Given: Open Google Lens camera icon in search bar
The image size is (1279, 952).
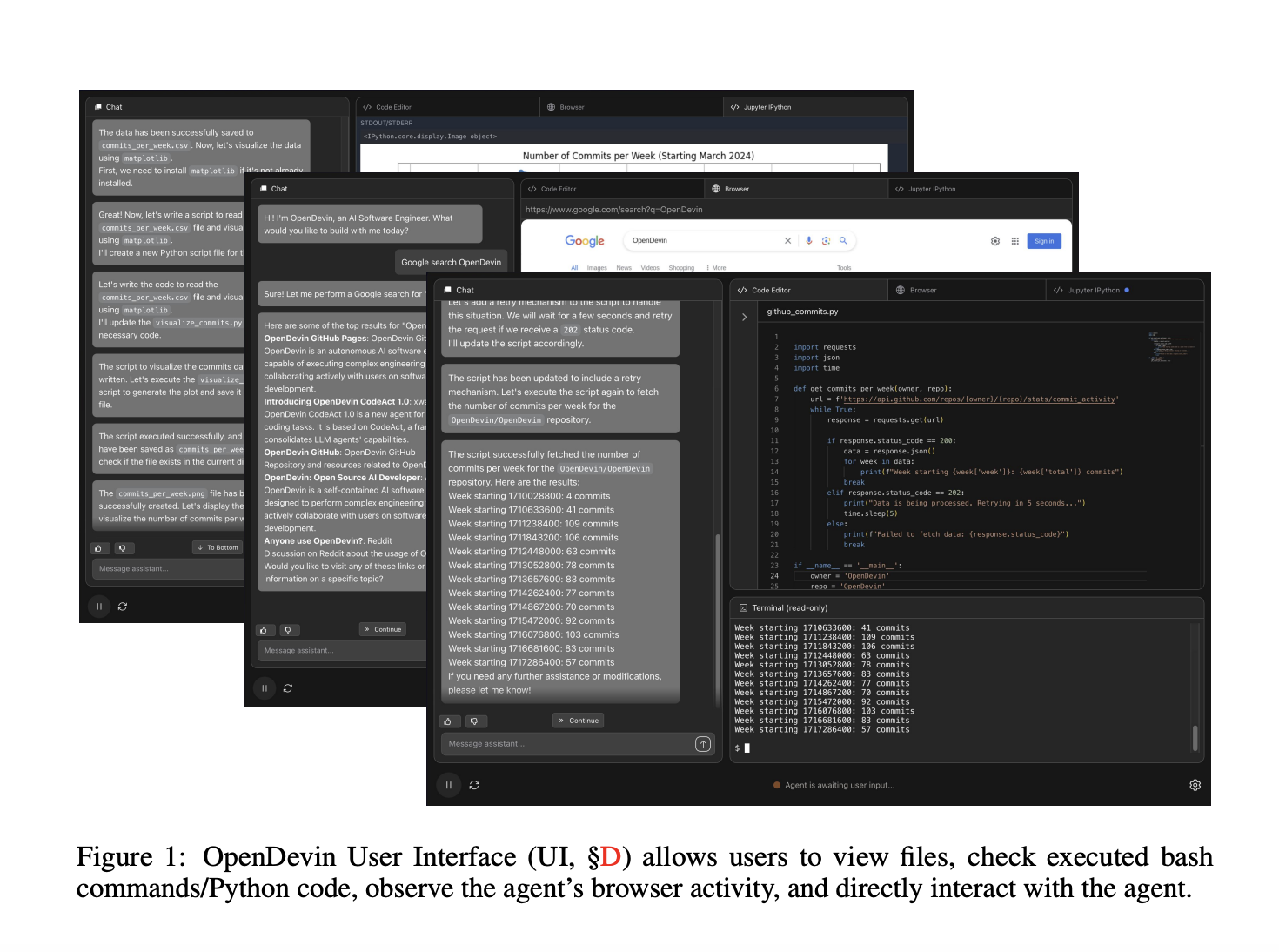Looking at the screenshot, I should pos(826,240).
